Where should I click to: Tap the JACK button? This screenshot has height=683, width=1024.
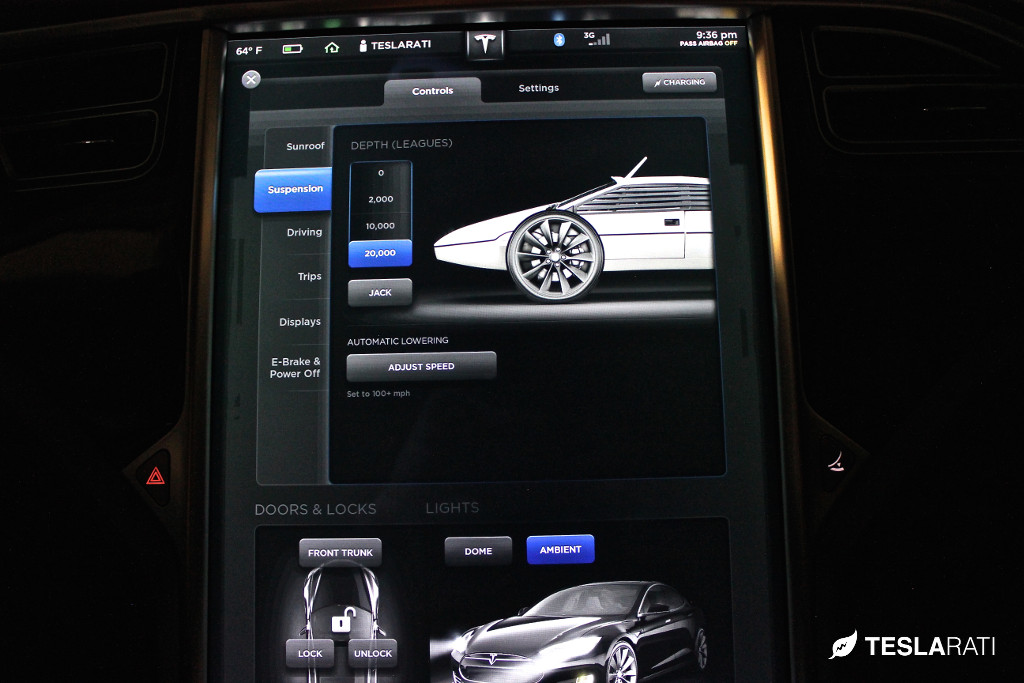click(x=380, y=293)
